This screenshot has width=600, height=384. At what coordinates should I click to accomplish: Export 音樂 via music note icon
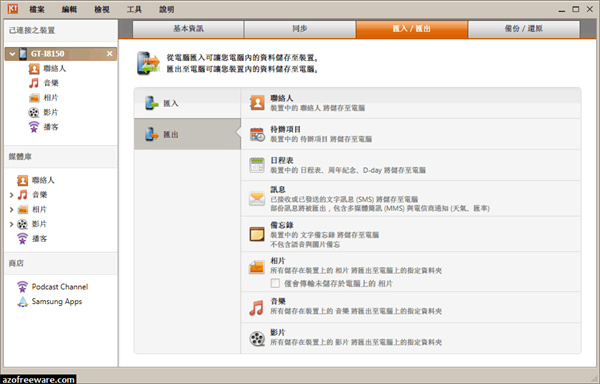pyautogui.click(x=256, y=308)
